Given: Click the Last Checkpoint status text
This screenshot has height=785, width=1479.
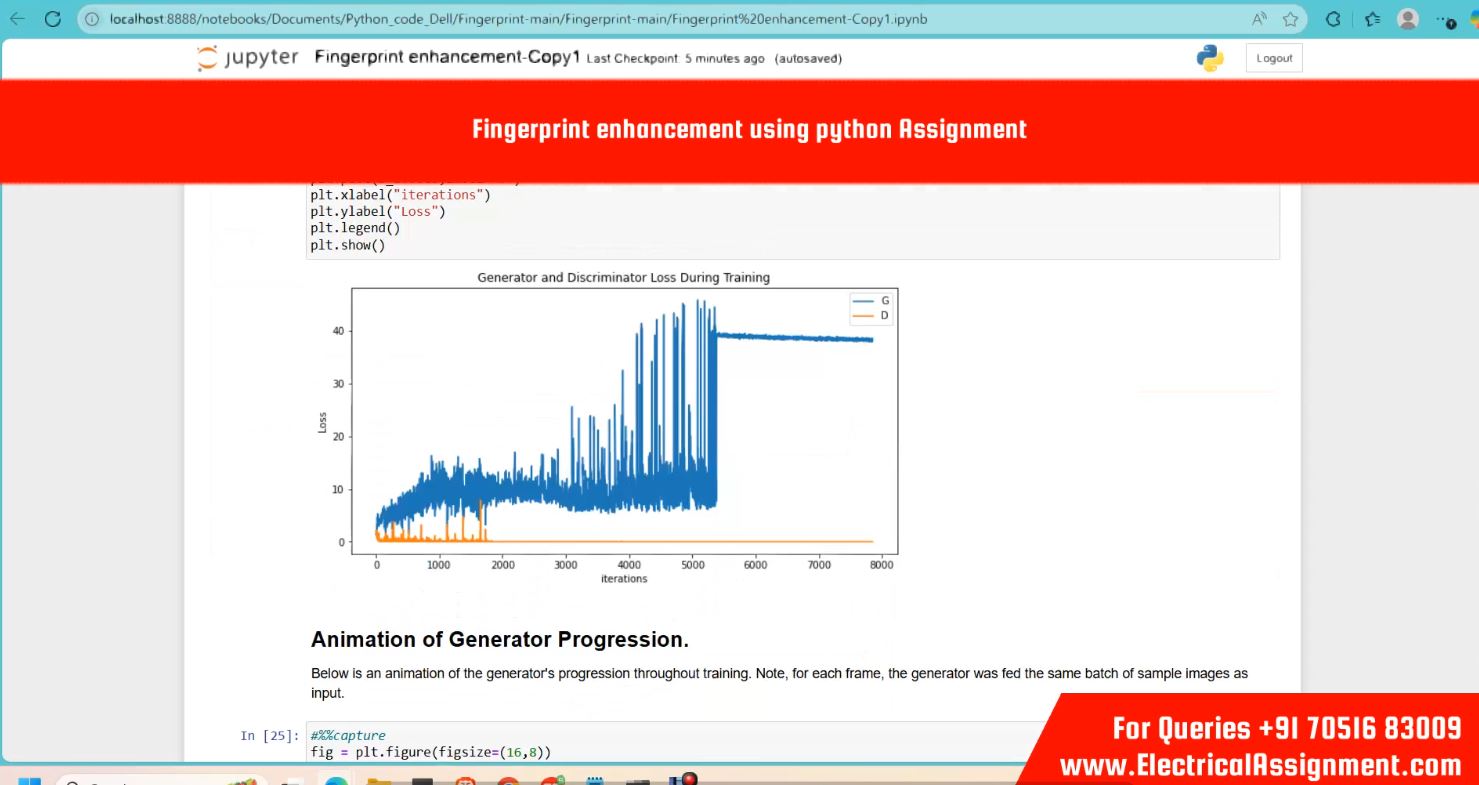Looking at the screenshot, I should tap(675, 59).
